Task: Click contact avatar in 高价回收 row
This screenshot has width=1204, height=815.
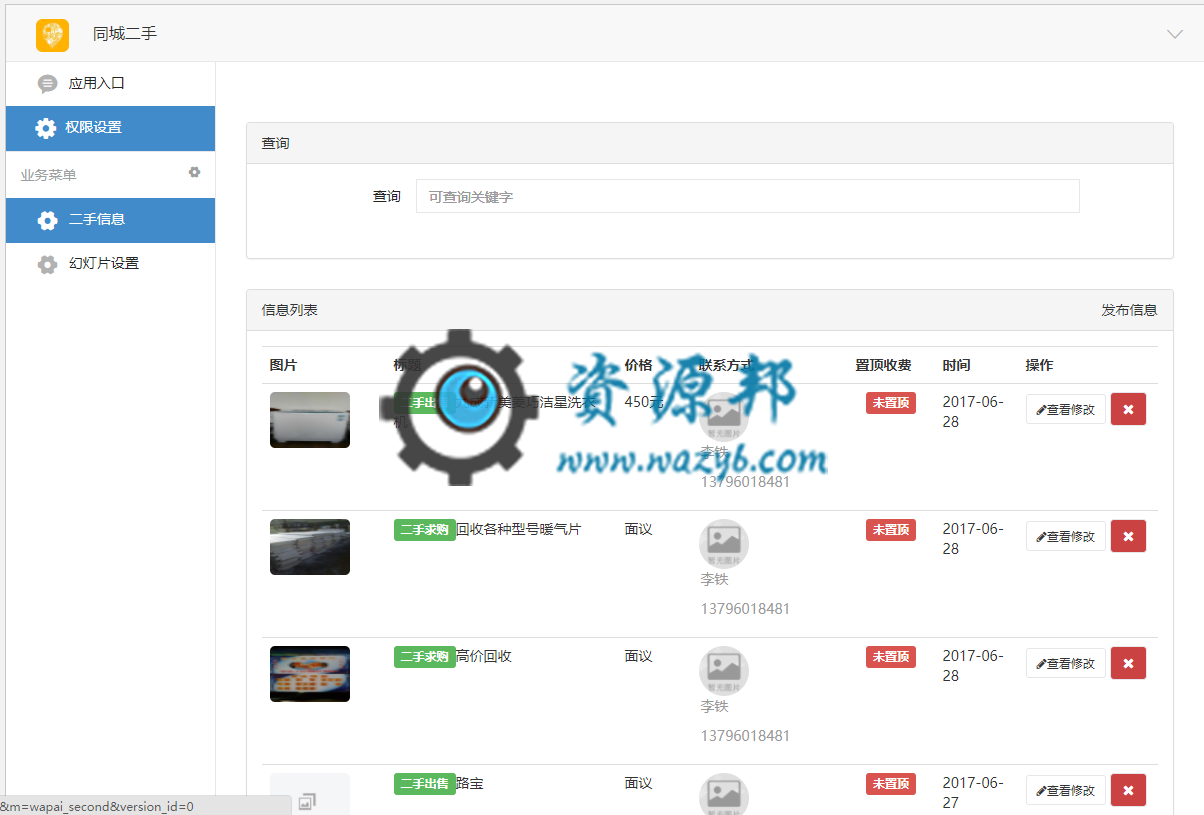Action: pos(724,671)
